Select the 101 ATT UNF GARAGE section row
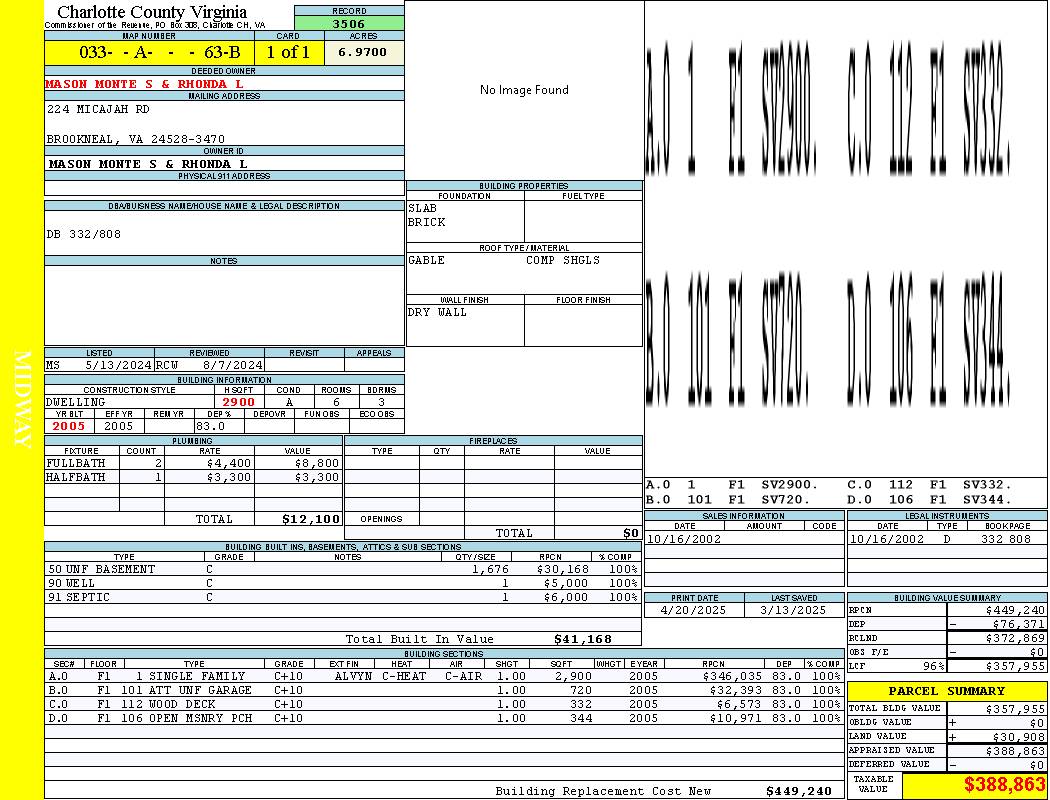The image size is (1050, 800). 444,690
